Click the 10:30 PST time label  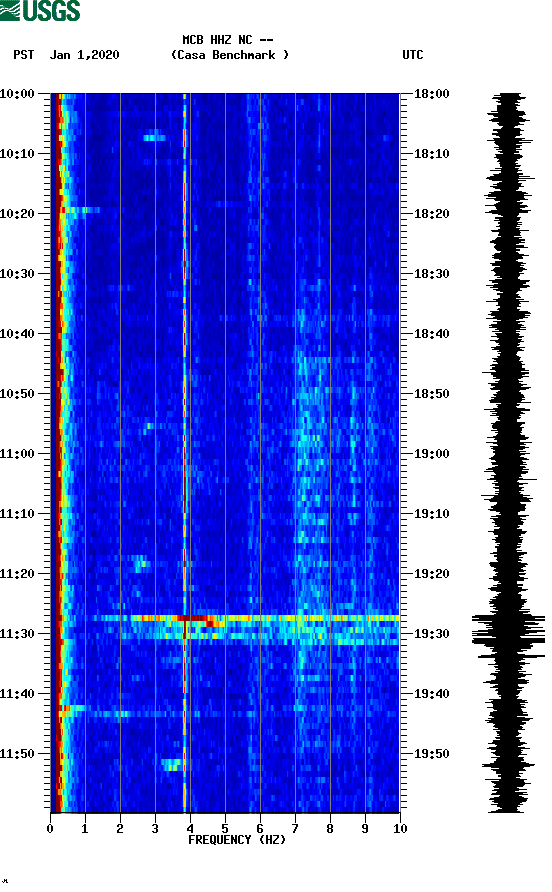[17, 274]
